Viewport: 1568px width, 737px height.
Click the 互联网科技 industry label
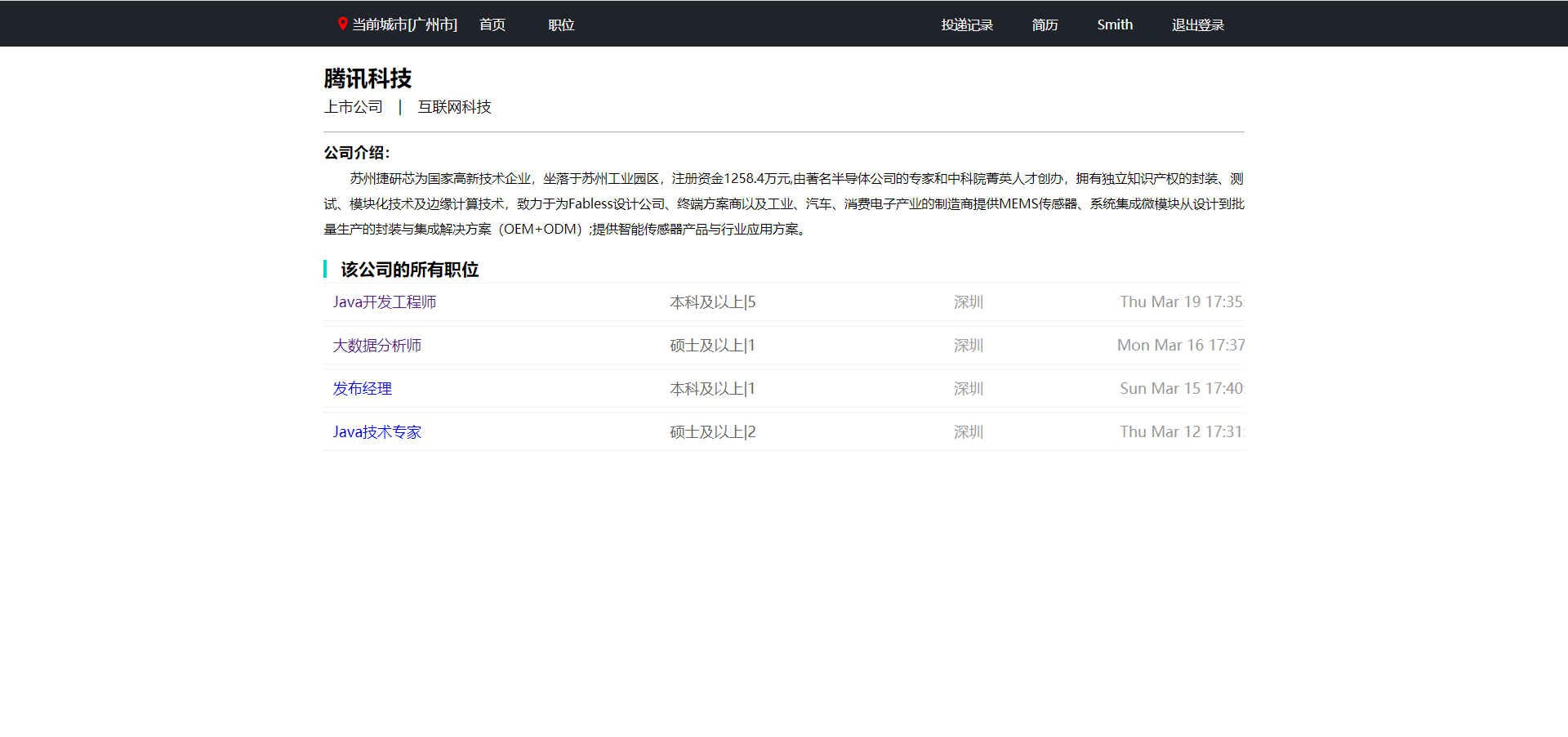(455, 107)
